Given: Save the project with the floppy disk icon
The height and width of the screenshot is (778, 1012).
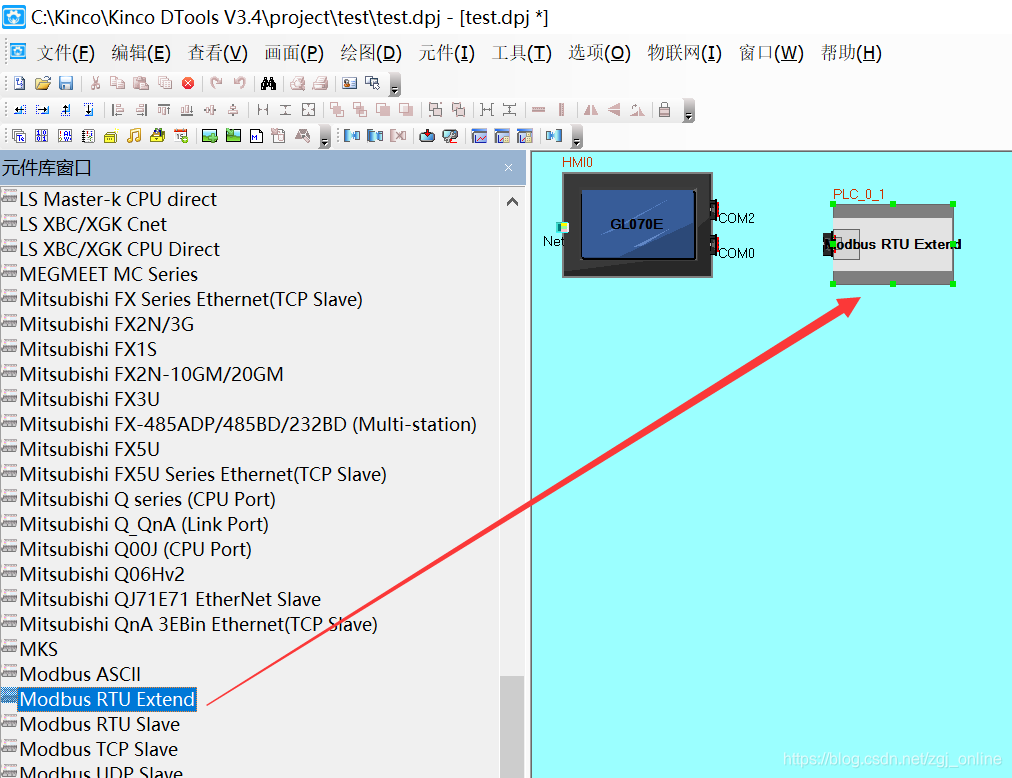Looking at the screenshot, I should (x=66, y=83).
